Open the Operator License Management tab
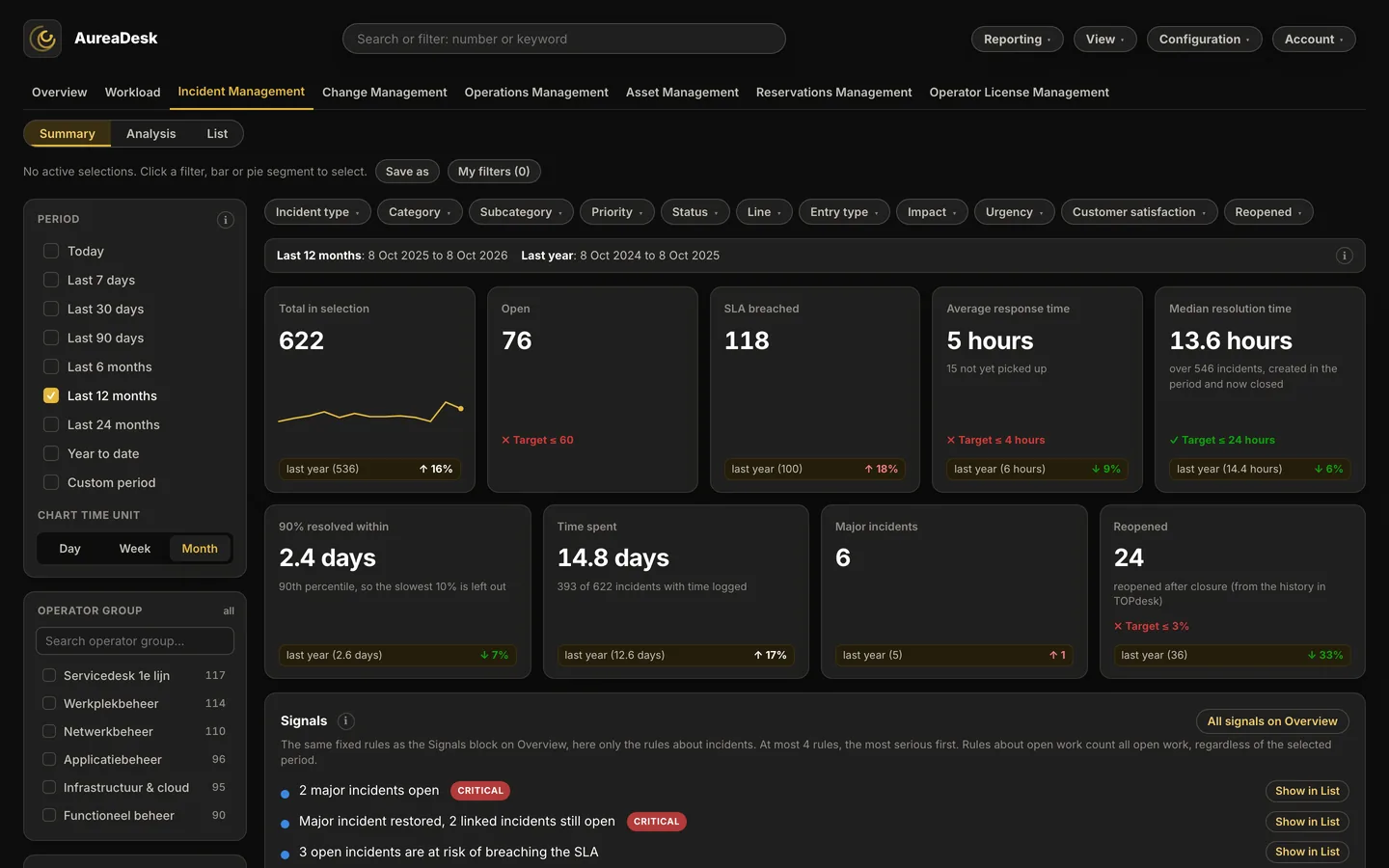The height and width of the screenshot is (868, 1389). (x=1020, y=93)
